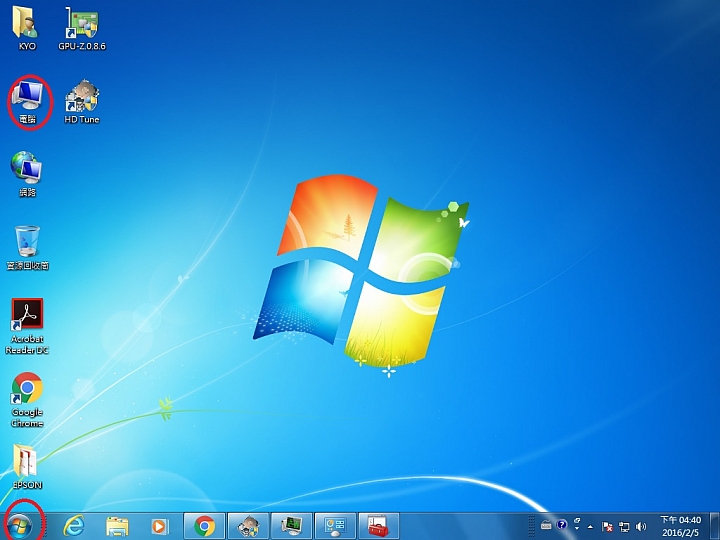Select the EPSON folder on desktop
The height and width of the screenshot is (540, 720).
click(x=27, y=467)
